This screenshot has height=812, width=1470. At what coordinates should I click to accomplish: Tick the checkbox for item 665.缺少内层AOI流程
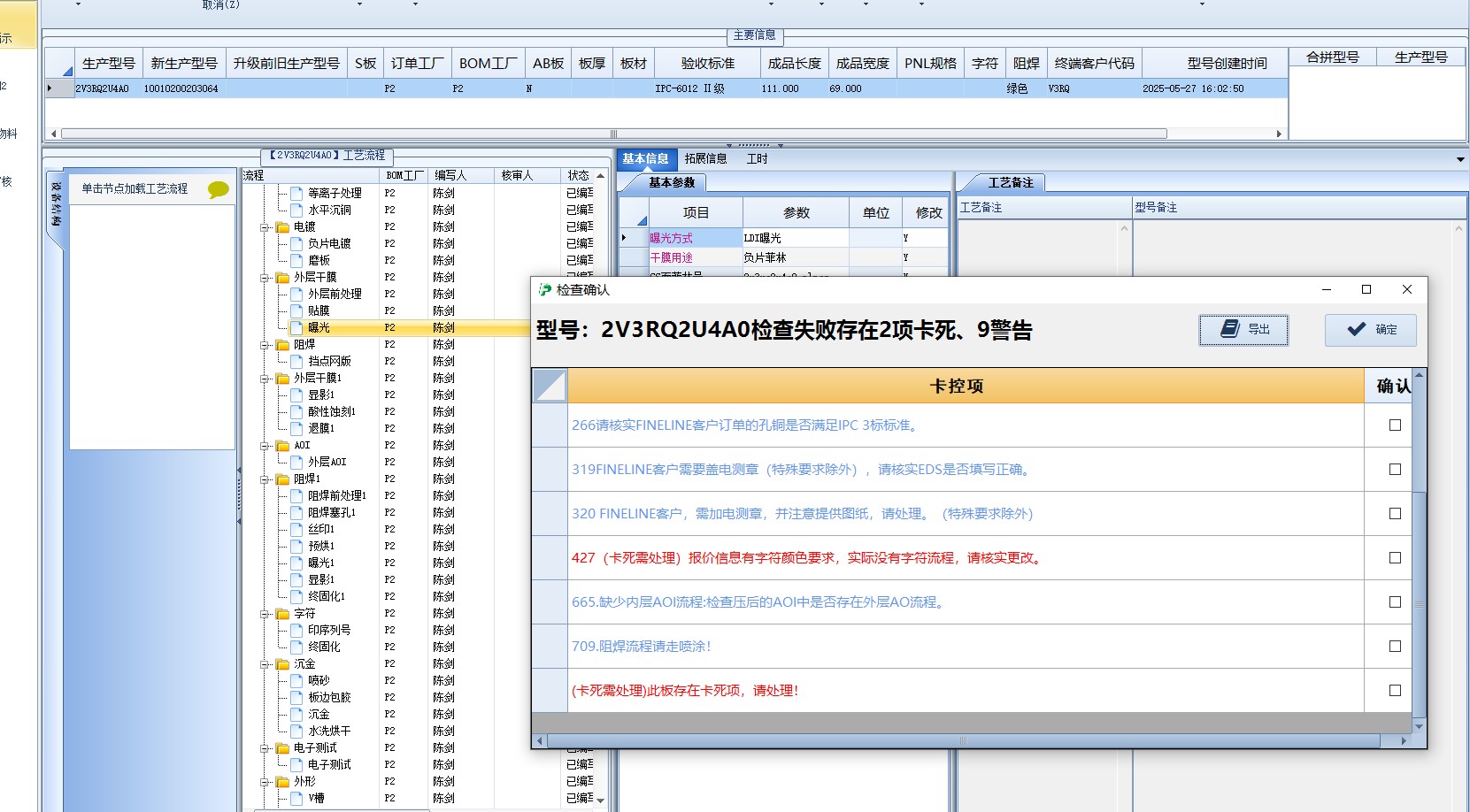[1395, 602]
